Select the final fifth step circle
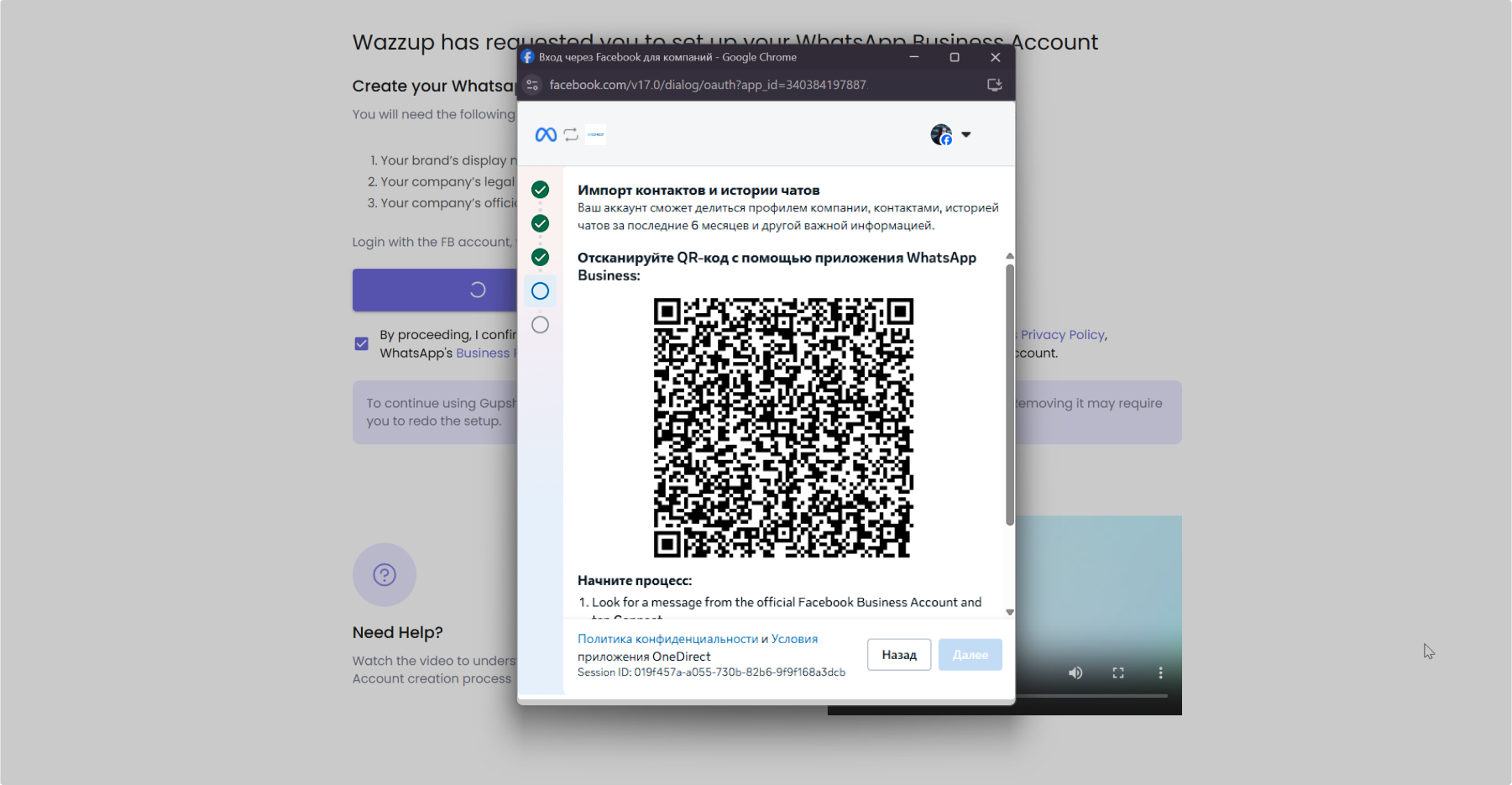The height and width of the screenshot is (785, 1512). [x=541, y=325]
